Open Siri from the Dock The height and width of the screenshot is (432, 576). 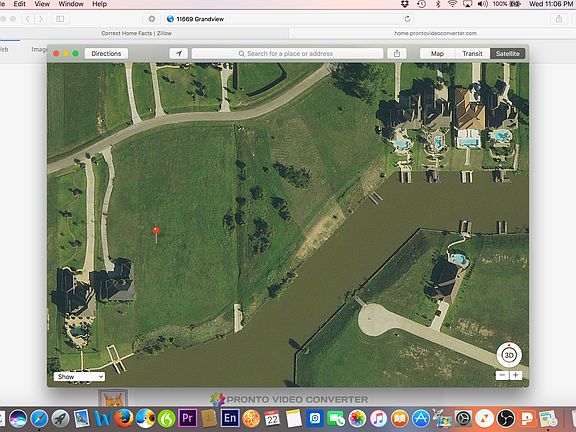[x=18, y=418]
